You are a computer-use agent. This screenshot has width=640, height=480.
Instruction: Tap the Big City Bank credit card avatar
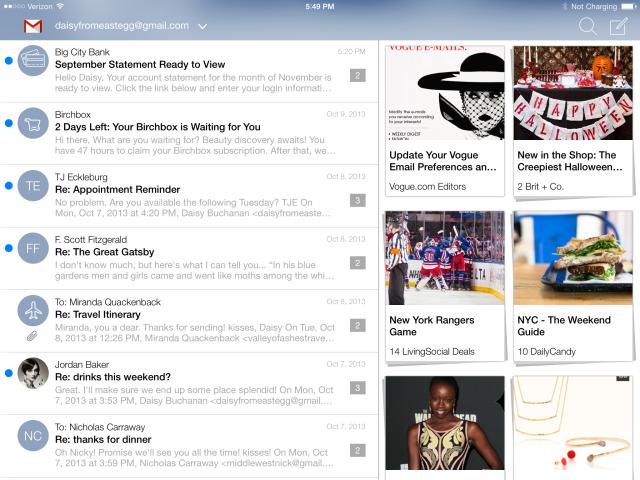33,60
